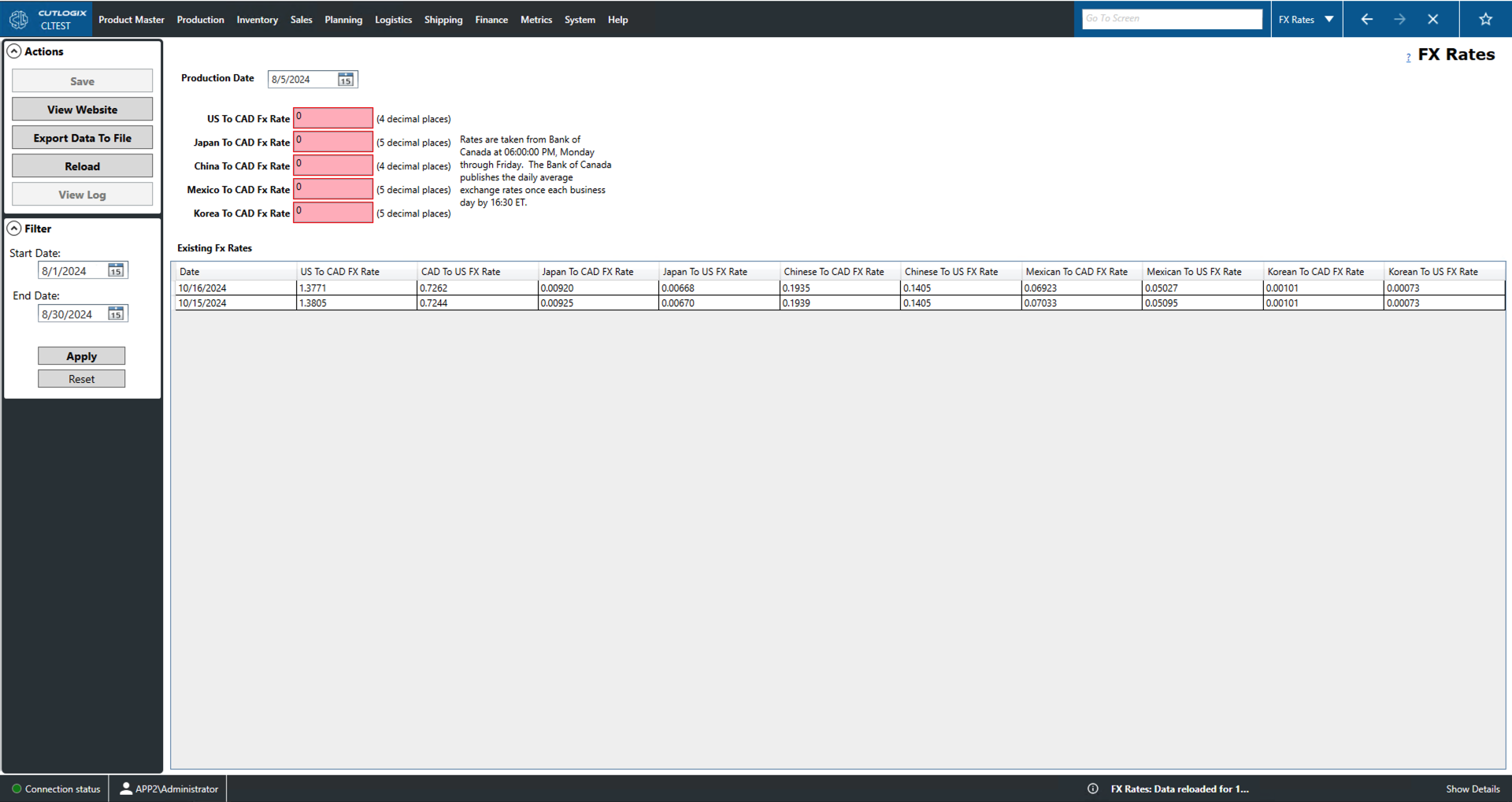
Task: Apply the date filter
Action: (x=81, y=355)
